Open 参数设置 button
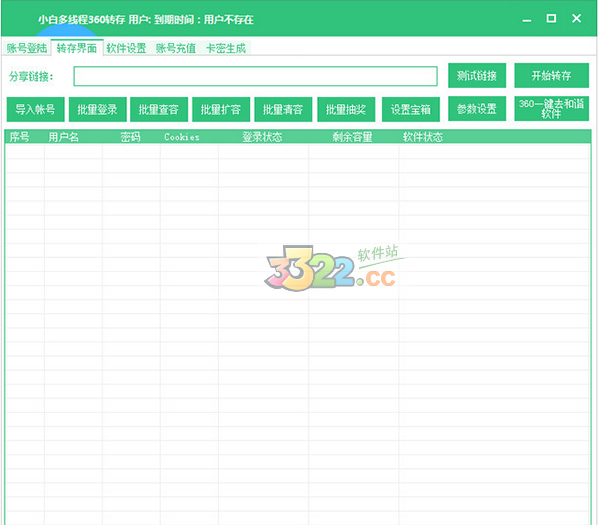Image resolution: width=600 pixels, height=525 pixels. (x=477, y=109)
